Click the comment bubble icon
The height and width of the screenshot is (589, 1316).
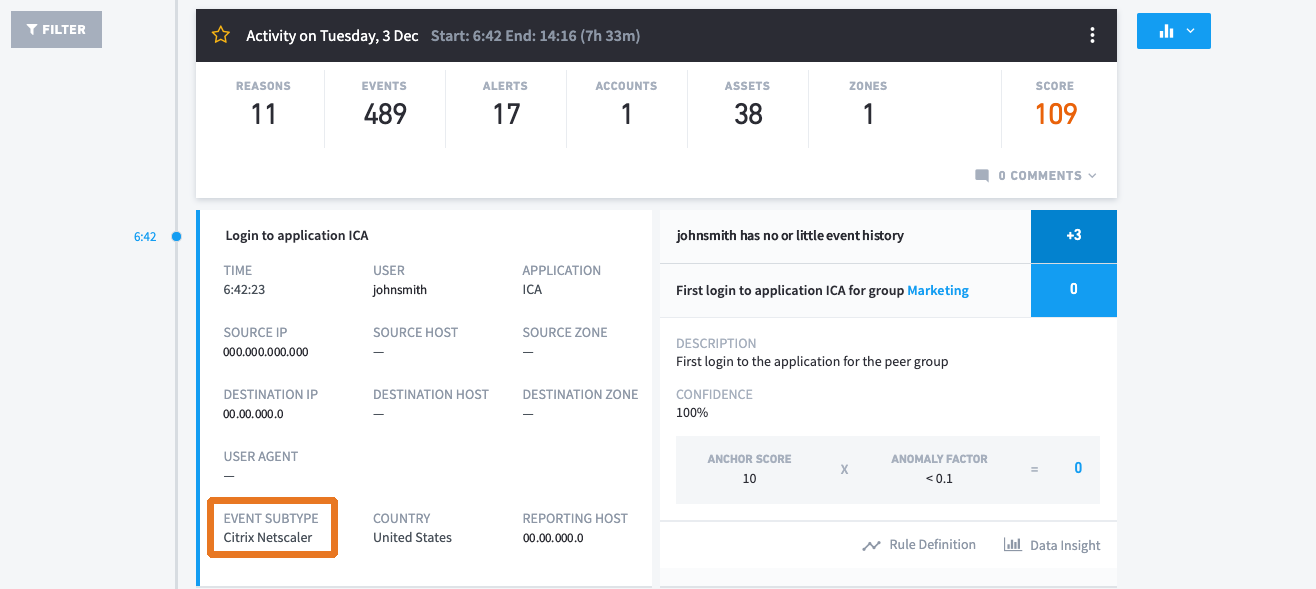982,175
